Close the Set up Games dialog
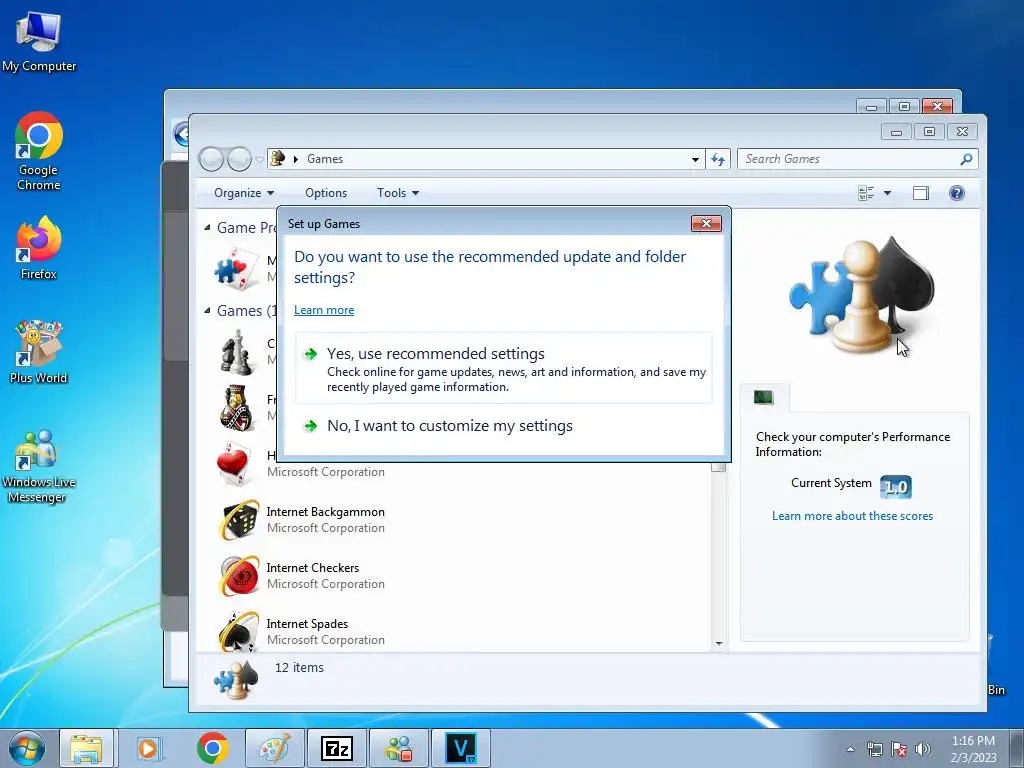This screenshot has height=768, width=1024. point(706,223)
